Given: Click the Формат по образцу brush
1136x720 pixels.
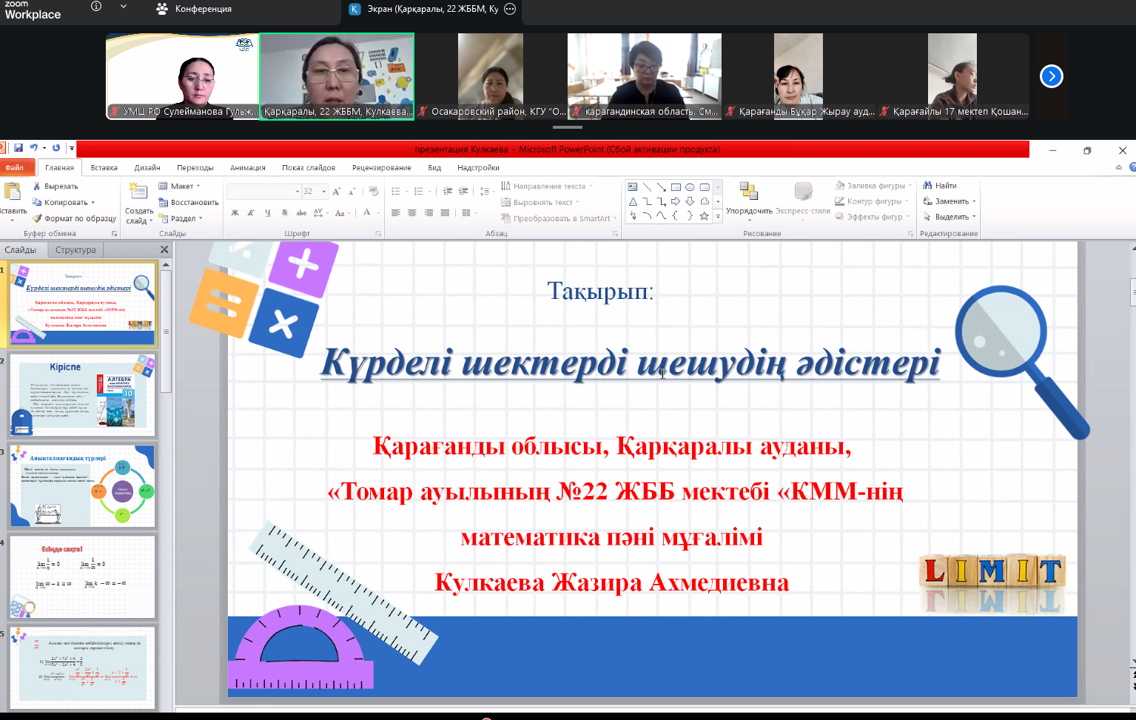Looking at the screenshot, I should [x=37, y=218].
